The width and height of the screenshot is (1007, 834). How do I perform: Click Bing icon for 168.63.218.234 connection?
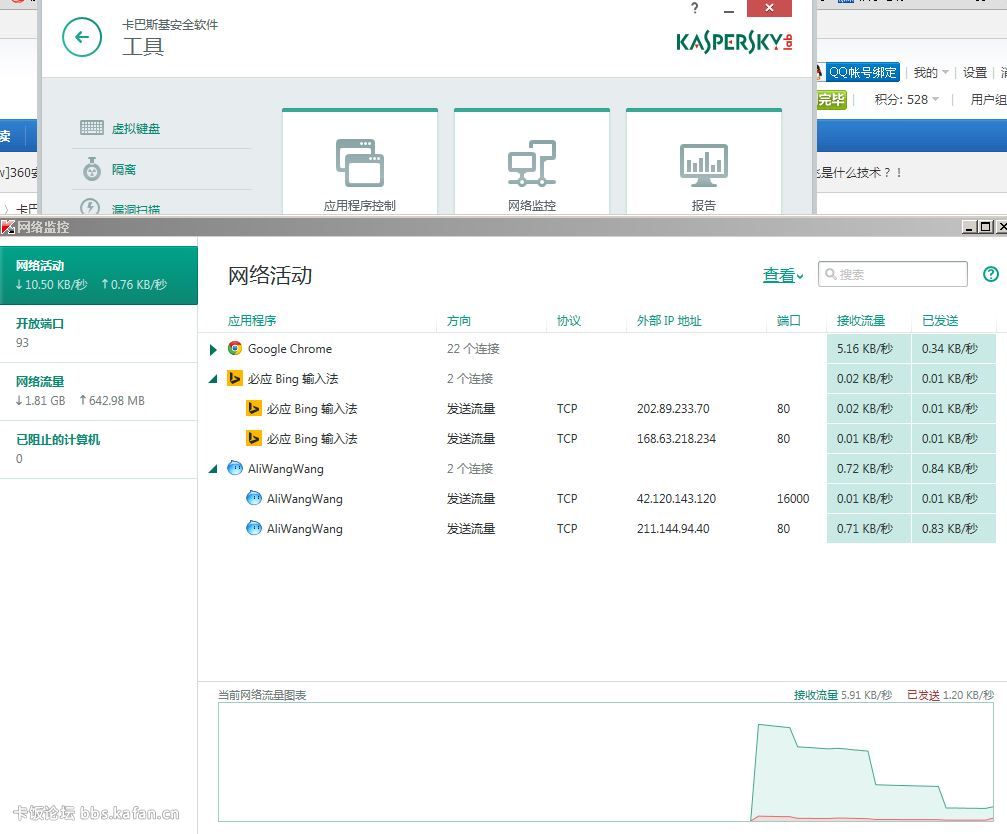pyautogui.click(x=254, y=438)
